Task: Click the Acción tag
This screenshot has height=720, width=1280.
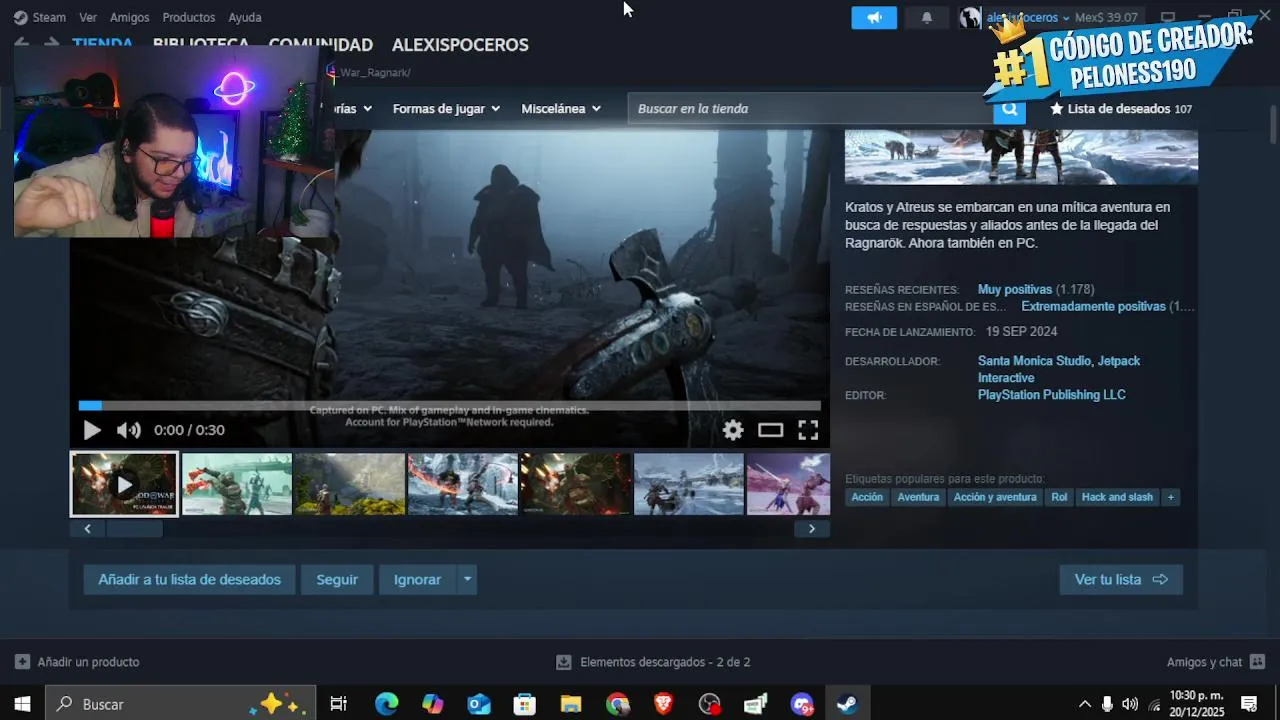Action: [x=867, y=497]
